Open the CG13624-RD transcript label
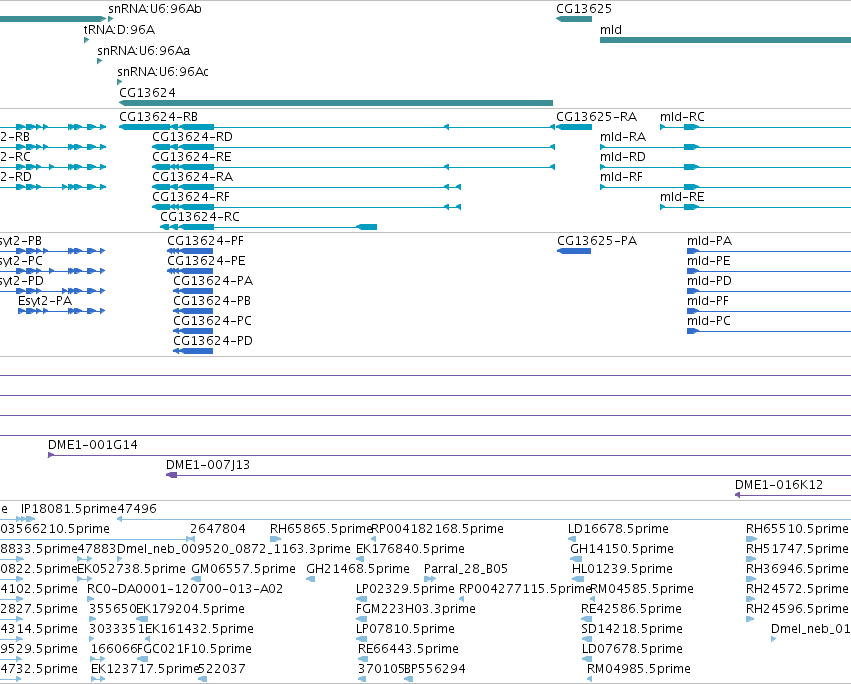 pyautogui.click(x=192, y=137)
